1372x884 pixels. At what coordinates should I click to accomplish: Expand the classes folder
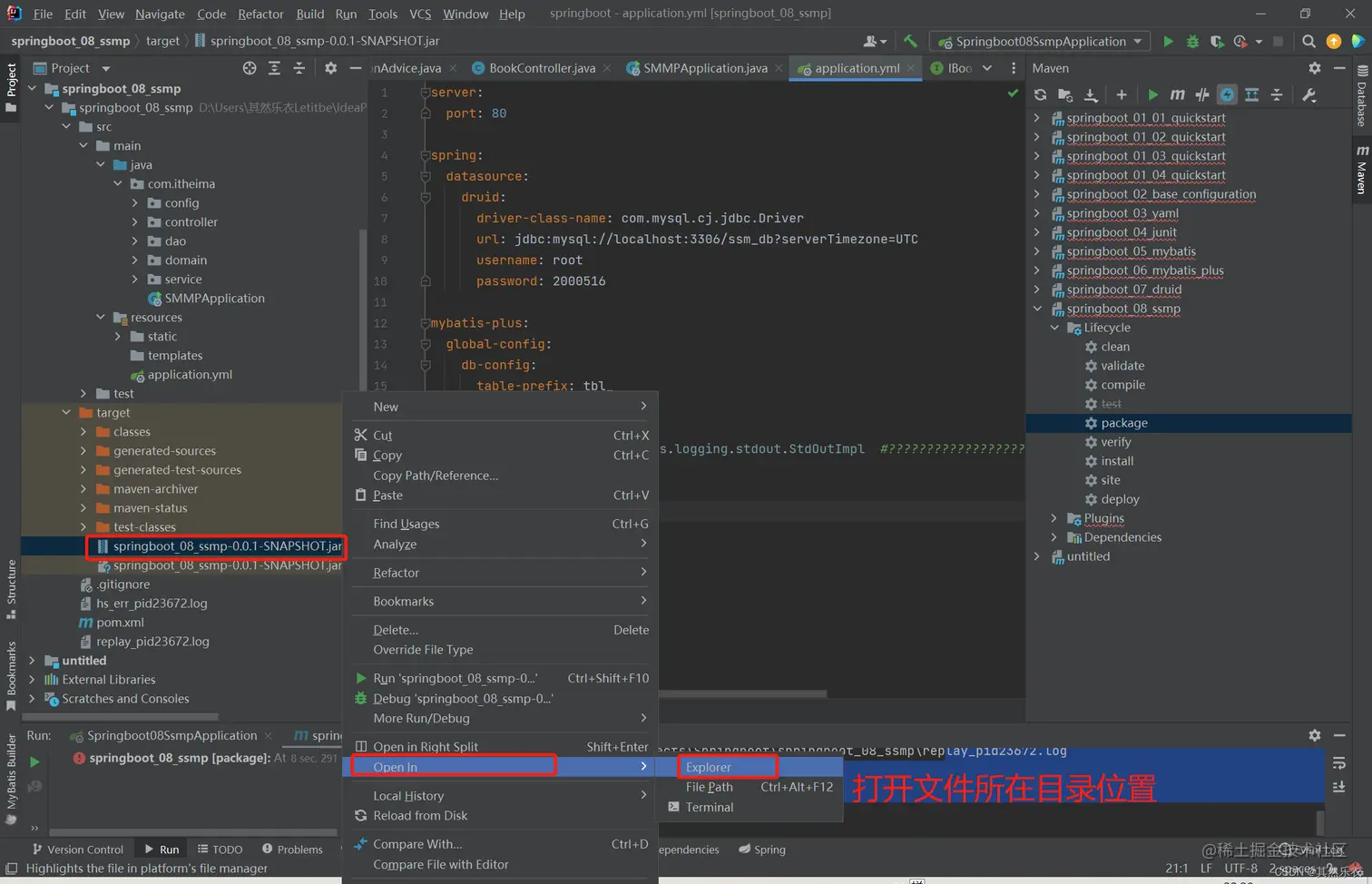[x=83, y=432]
